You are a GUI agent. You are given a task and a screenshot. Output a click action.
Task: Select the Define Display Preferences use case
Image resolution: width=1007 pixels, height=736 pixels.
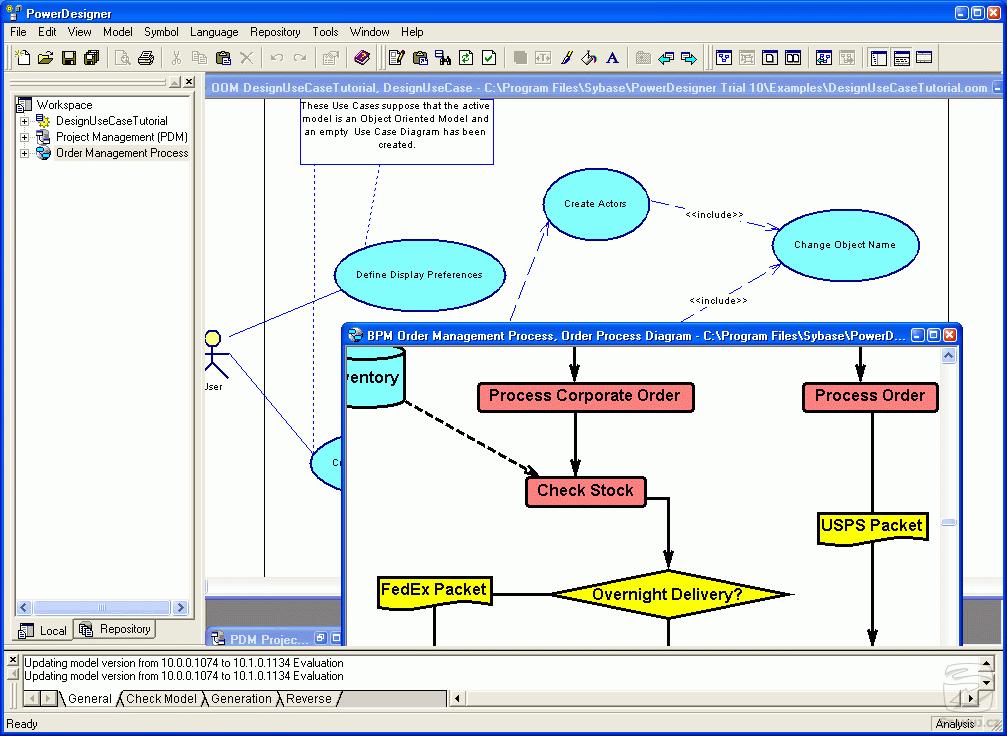click(419, 275)
